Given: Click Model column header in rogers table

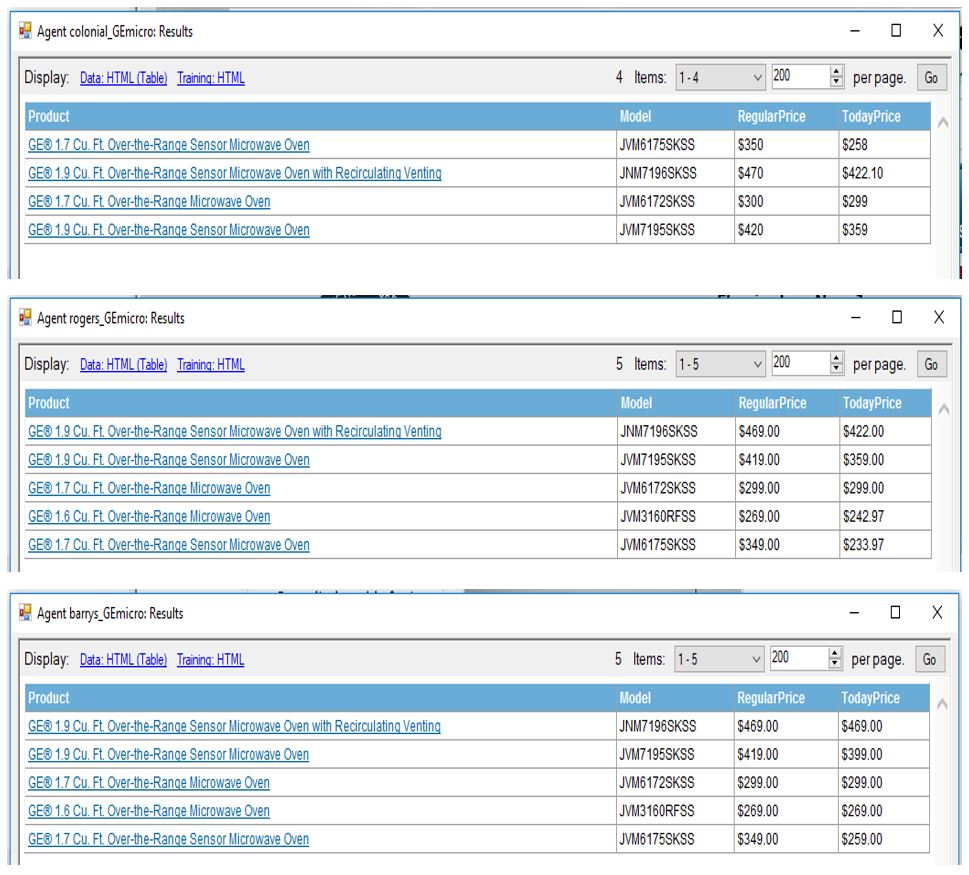Looking at the screenshot, I should pyautogui.click(x=676, y=403).
